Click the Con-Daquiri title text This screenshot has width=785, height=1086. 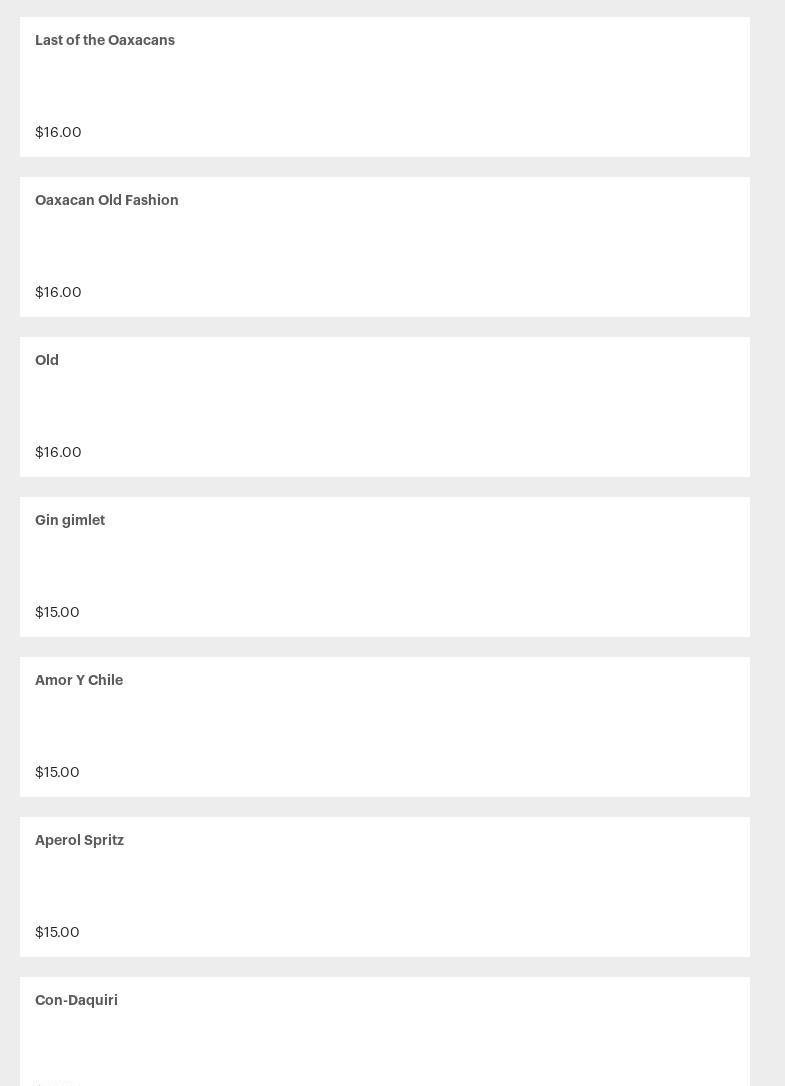pyautogui.click(x=76, y=1000)
